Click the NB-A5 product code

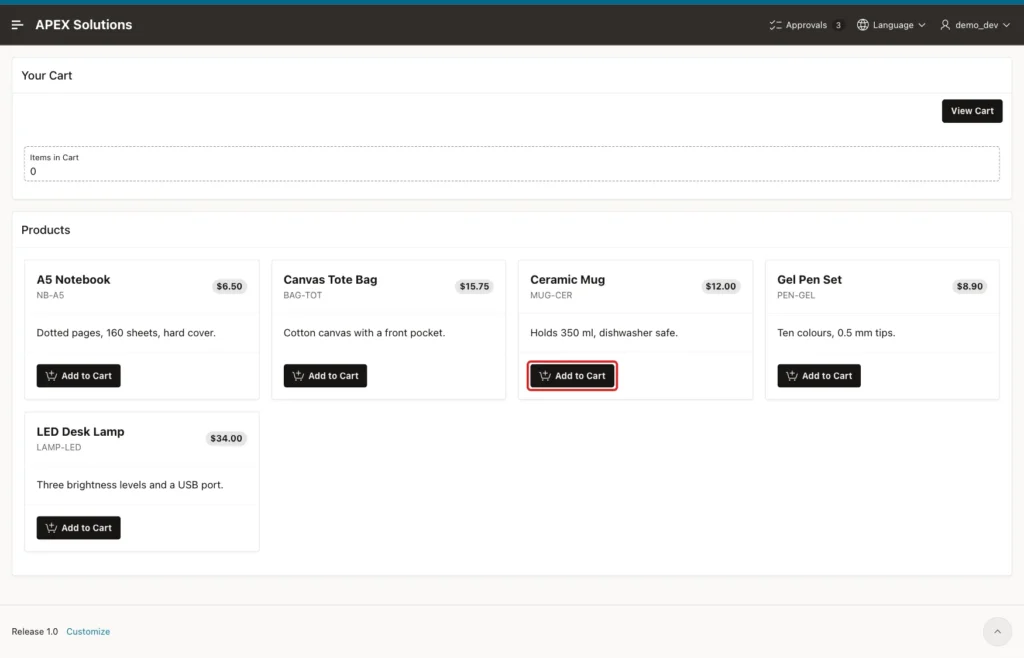click(50, 295)
